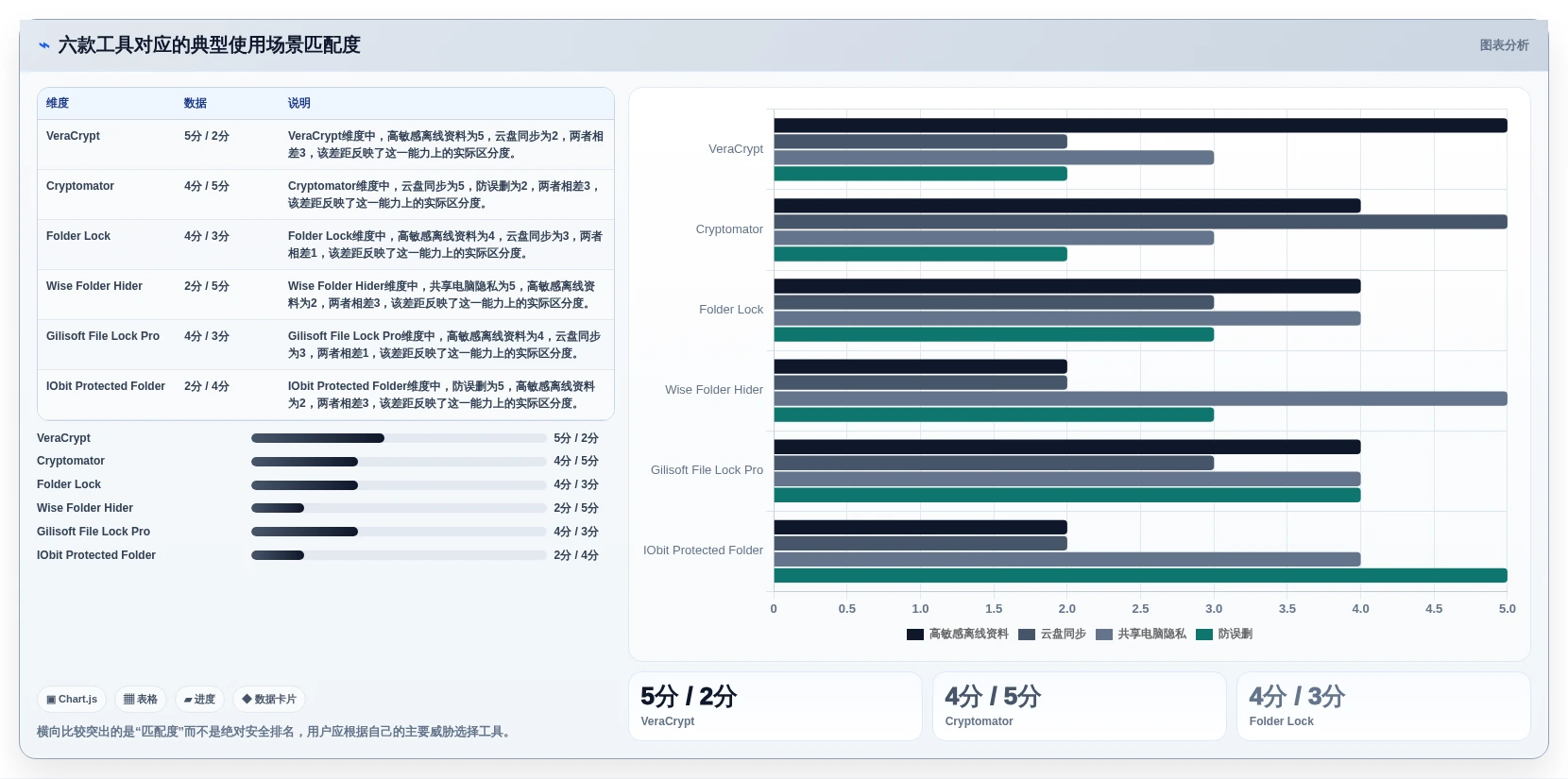Click Cryptomator y-axis label in chart
Image resolution: width=1568 pixels, height=779 pixels.
tap(729, 229)
